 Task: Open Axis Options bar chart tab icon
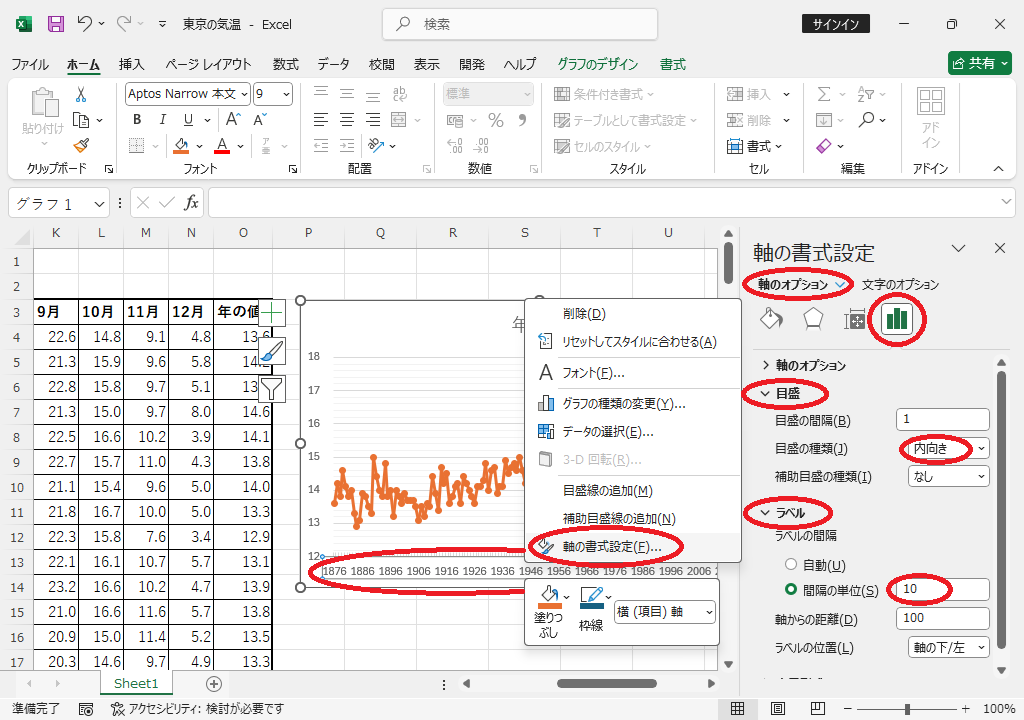tap(897, 319)
